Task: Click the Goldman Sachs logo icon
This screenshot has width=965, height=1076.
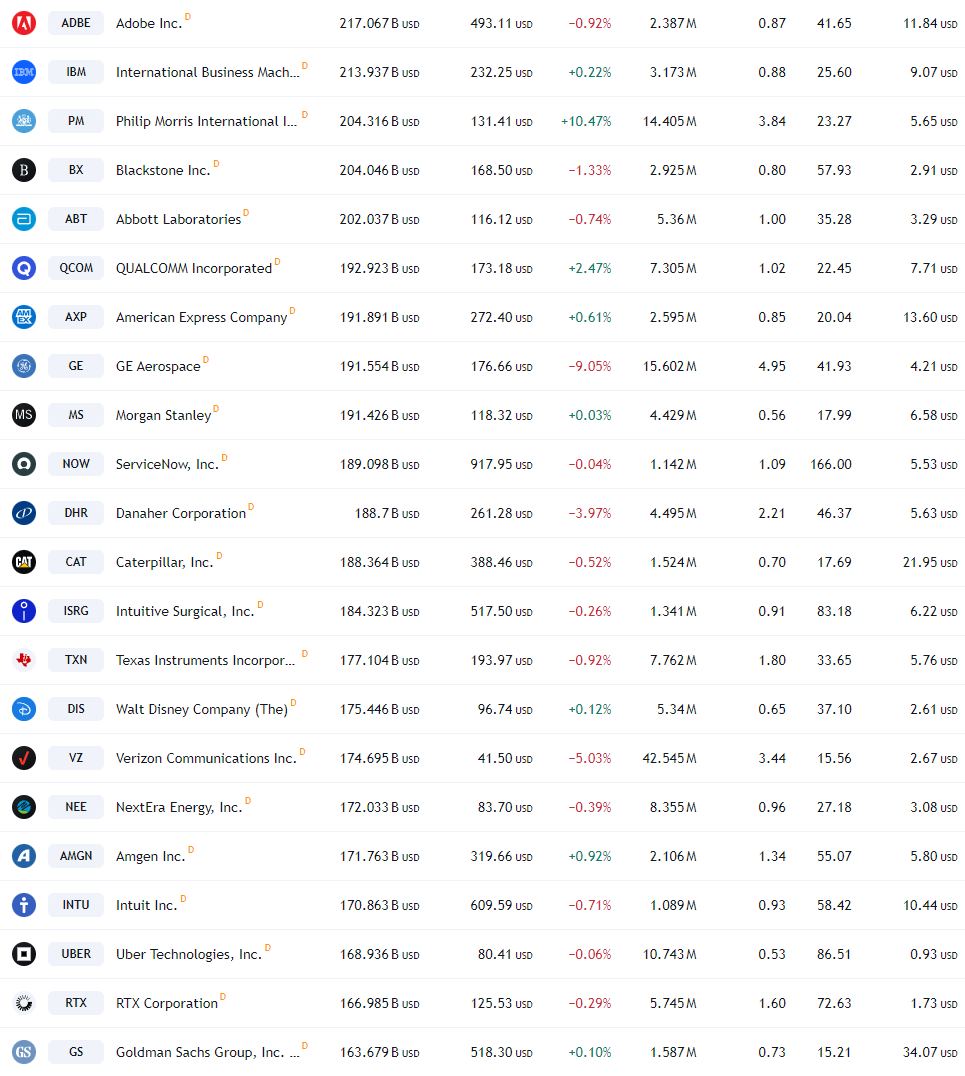Action: click(x=24, y=1052)
